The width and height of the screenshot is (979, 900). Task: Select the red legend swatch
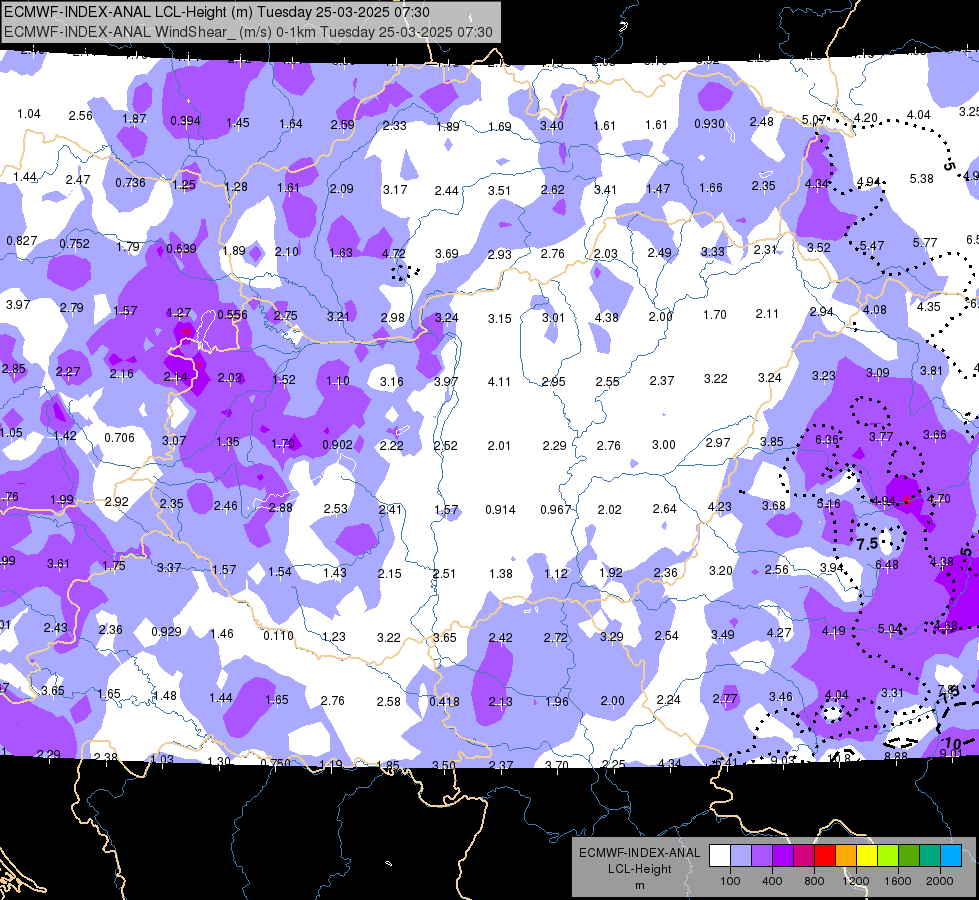[x=825, y=856]
